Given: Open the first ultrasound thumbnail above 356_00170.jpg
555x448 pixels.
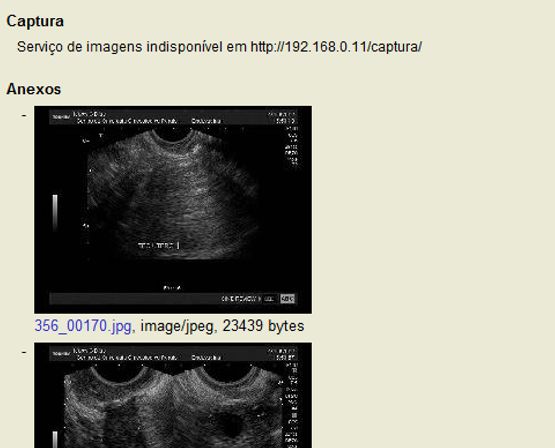Looking at the screenshot, I should click(173, 209).
